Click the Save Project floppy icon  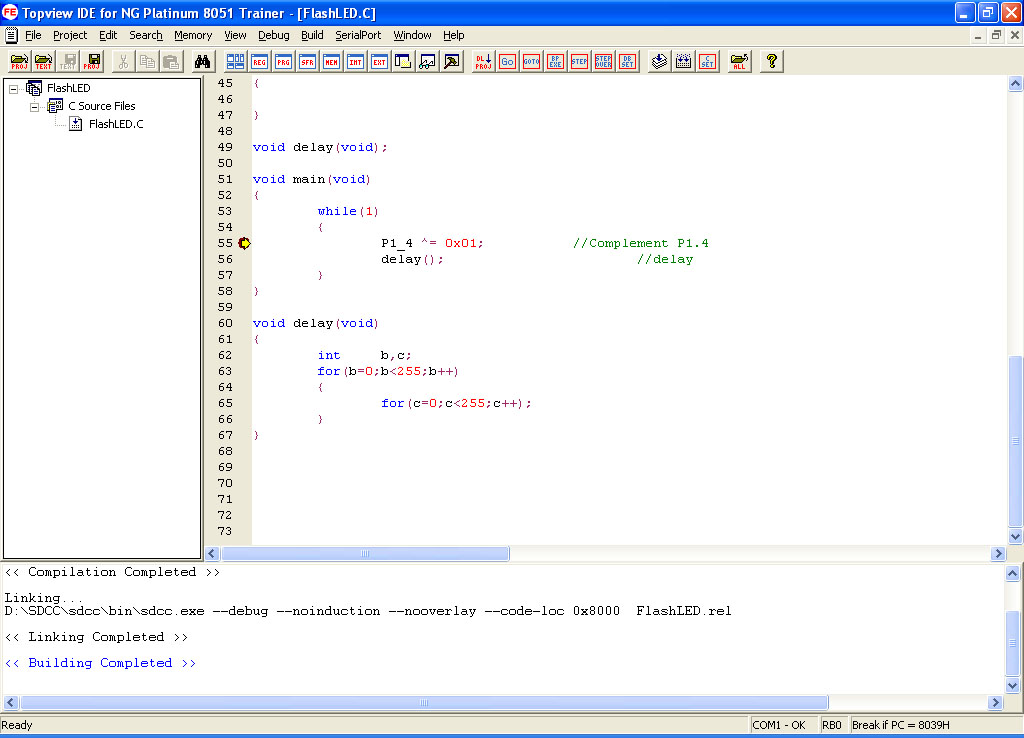[92, 61]
